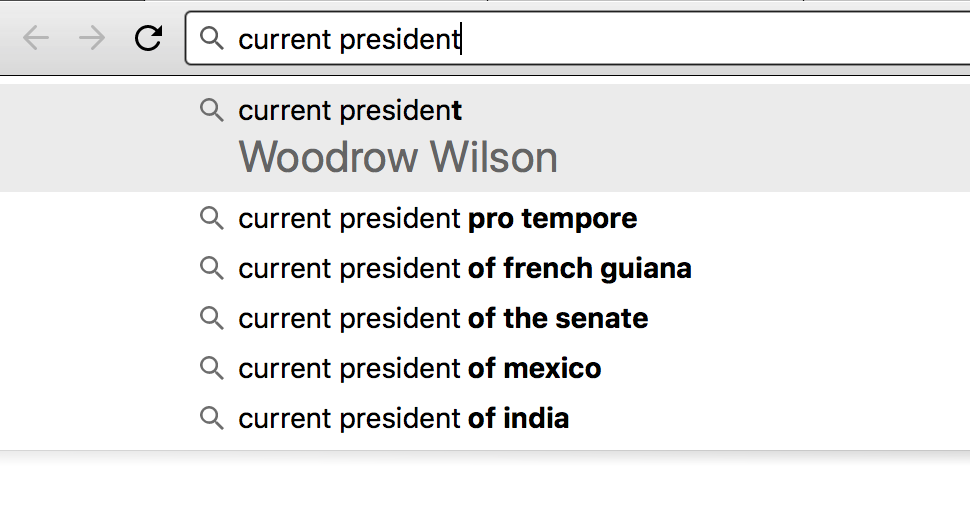
Task: Click the magnifier icon inside the address bar
Action: tap(212, 38)
